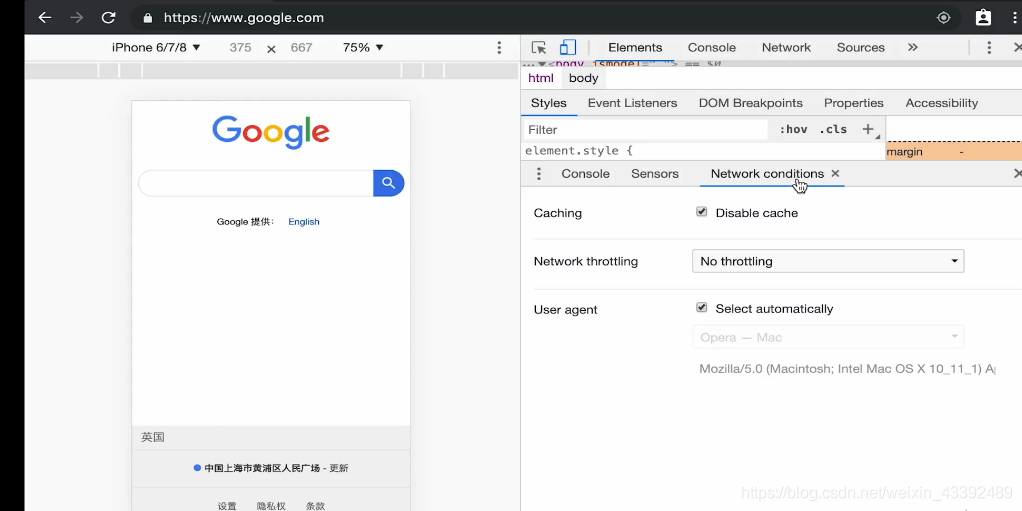Click the margin box model label
Viewport: 1022px width, 511px height.
click(x=905, y=152)
